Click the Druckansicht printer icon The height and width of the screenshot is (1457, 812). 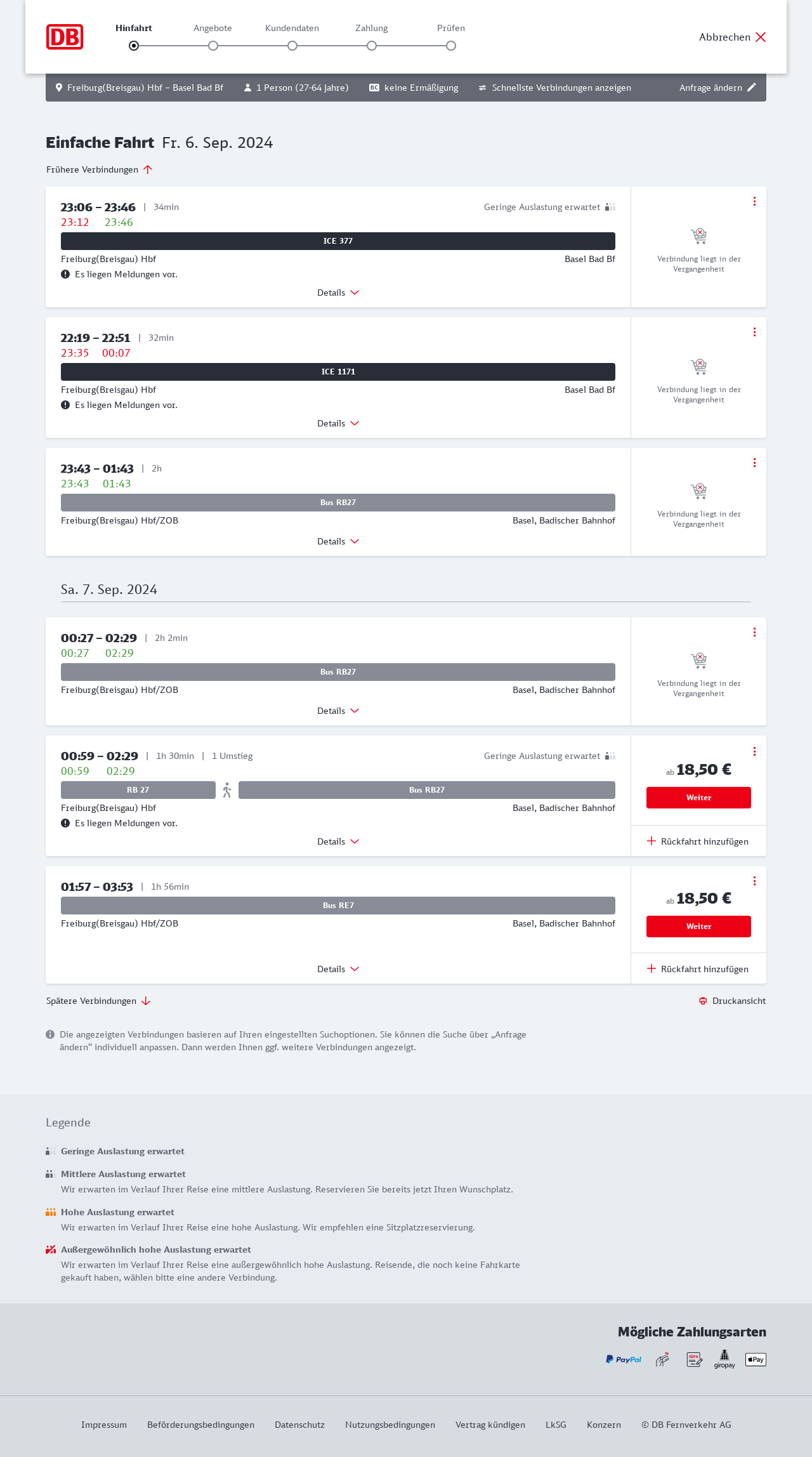tap(703, 1001)
